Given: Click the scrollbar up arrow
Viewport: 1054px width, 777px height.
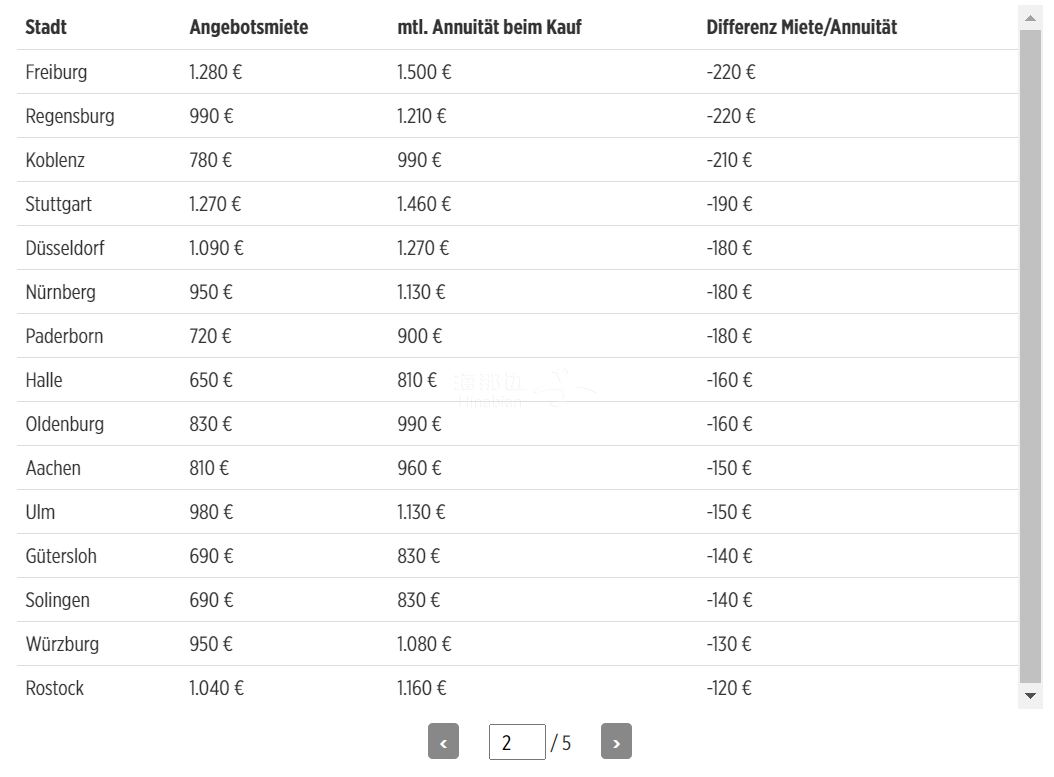Looking at the screenshot, I should tap(1030, 18).
